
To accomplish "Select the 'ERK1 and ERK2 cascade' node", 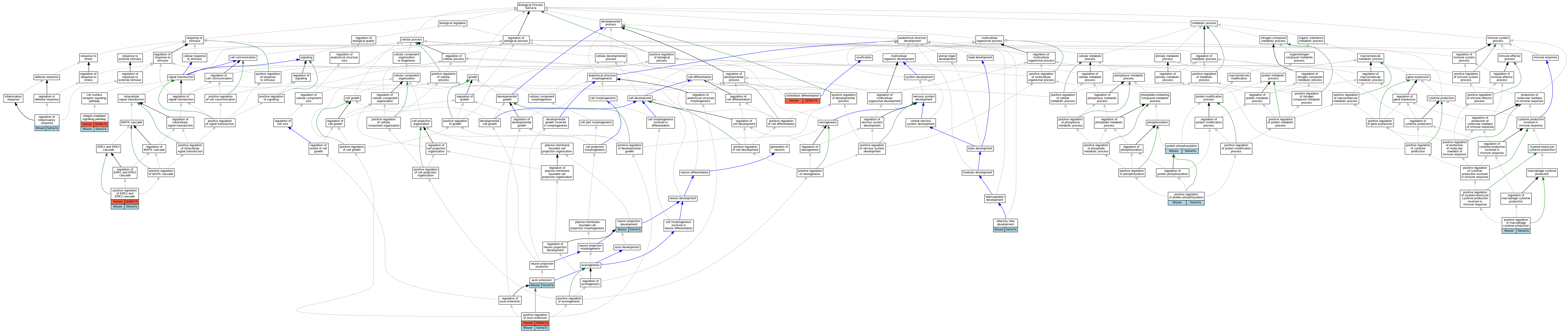I will click(108, 148).
